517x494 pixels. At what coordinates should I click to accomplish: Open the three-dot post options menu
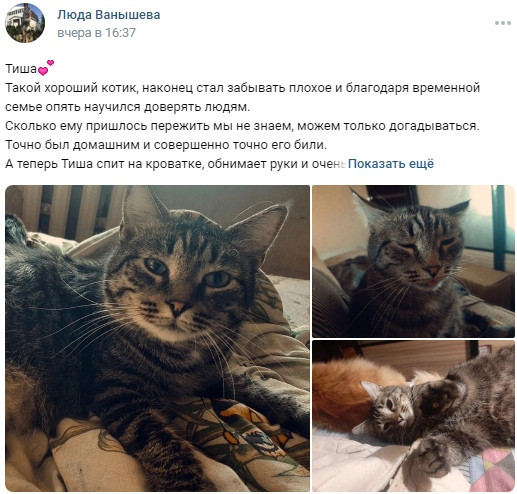[503, 23]
